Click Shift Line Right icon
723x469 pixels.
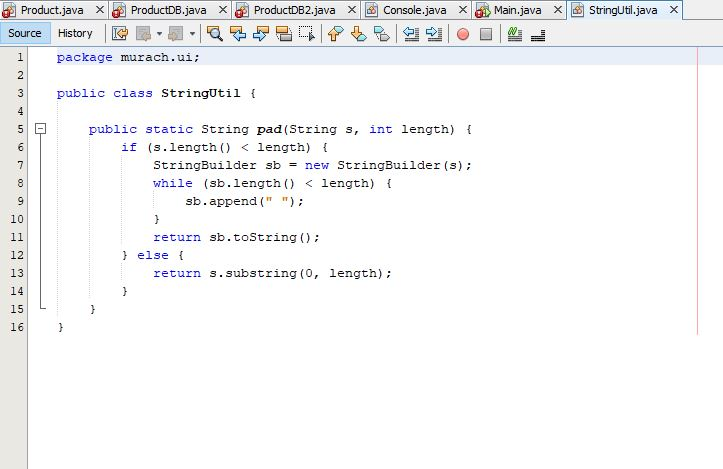[x=434, y=34]
